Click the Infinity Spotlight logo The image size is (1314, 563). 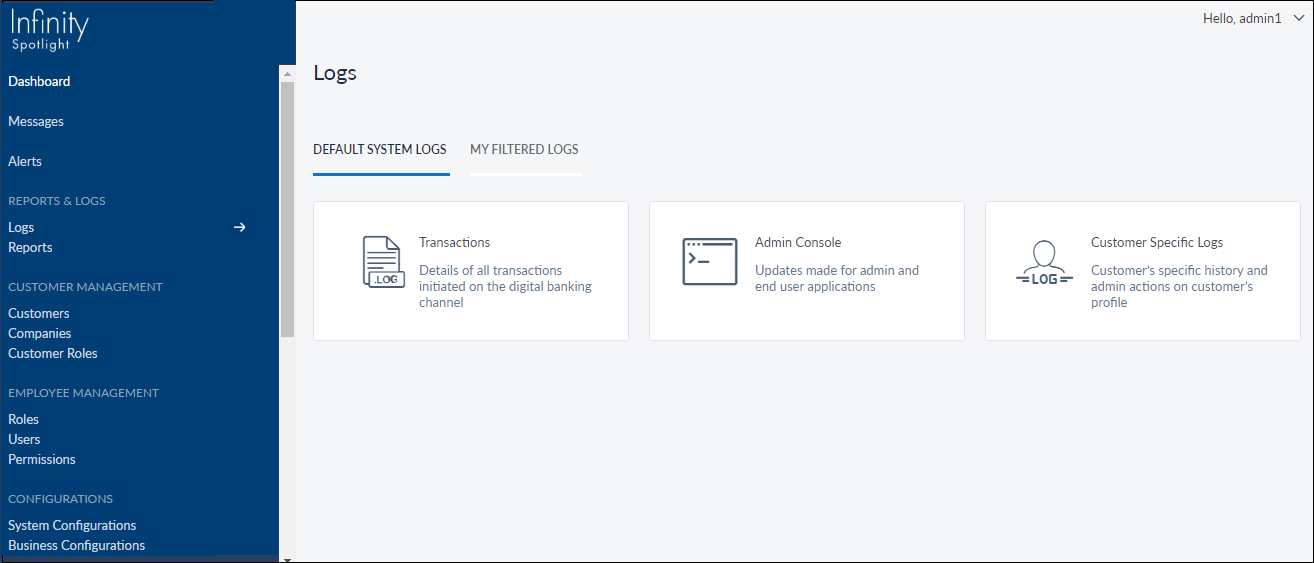[50, 31]
